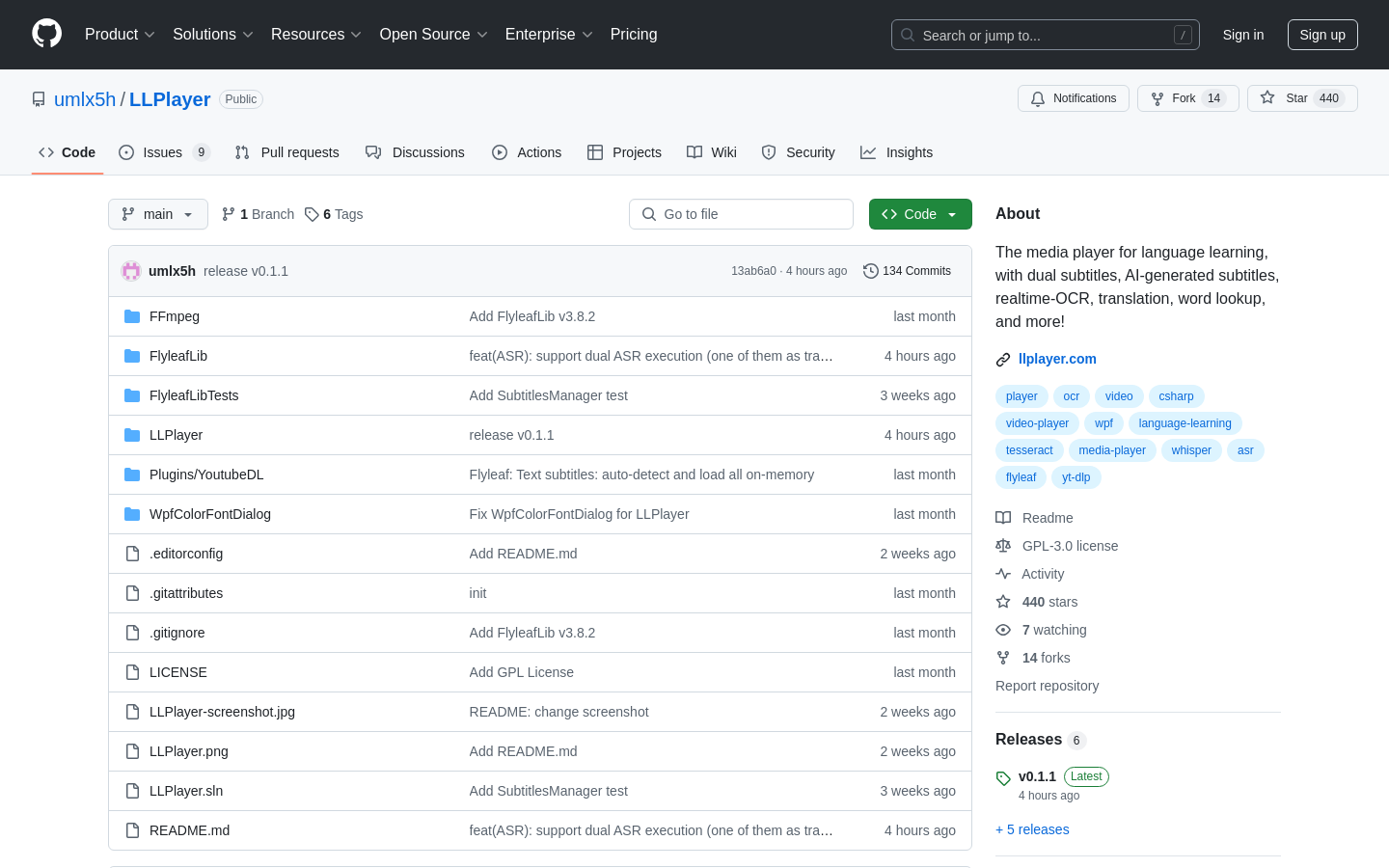
Task: Open the .gitattributes file
Action: [x=186, y=593]
